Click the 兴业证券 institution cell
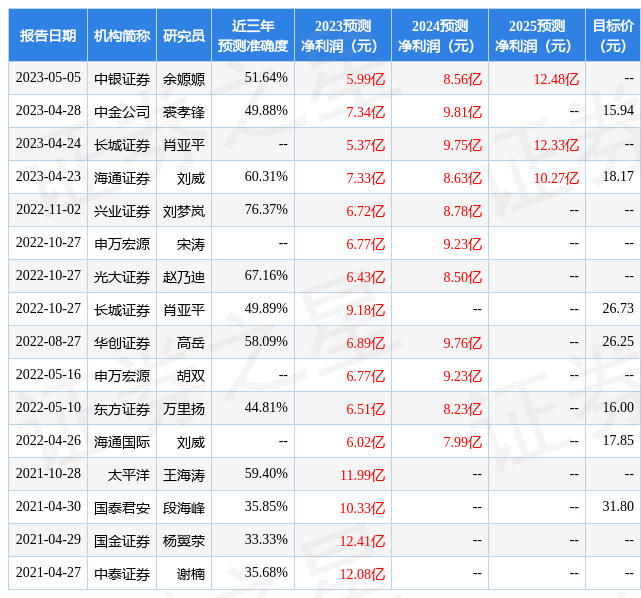Screen dimensions: 641x598 121,210
